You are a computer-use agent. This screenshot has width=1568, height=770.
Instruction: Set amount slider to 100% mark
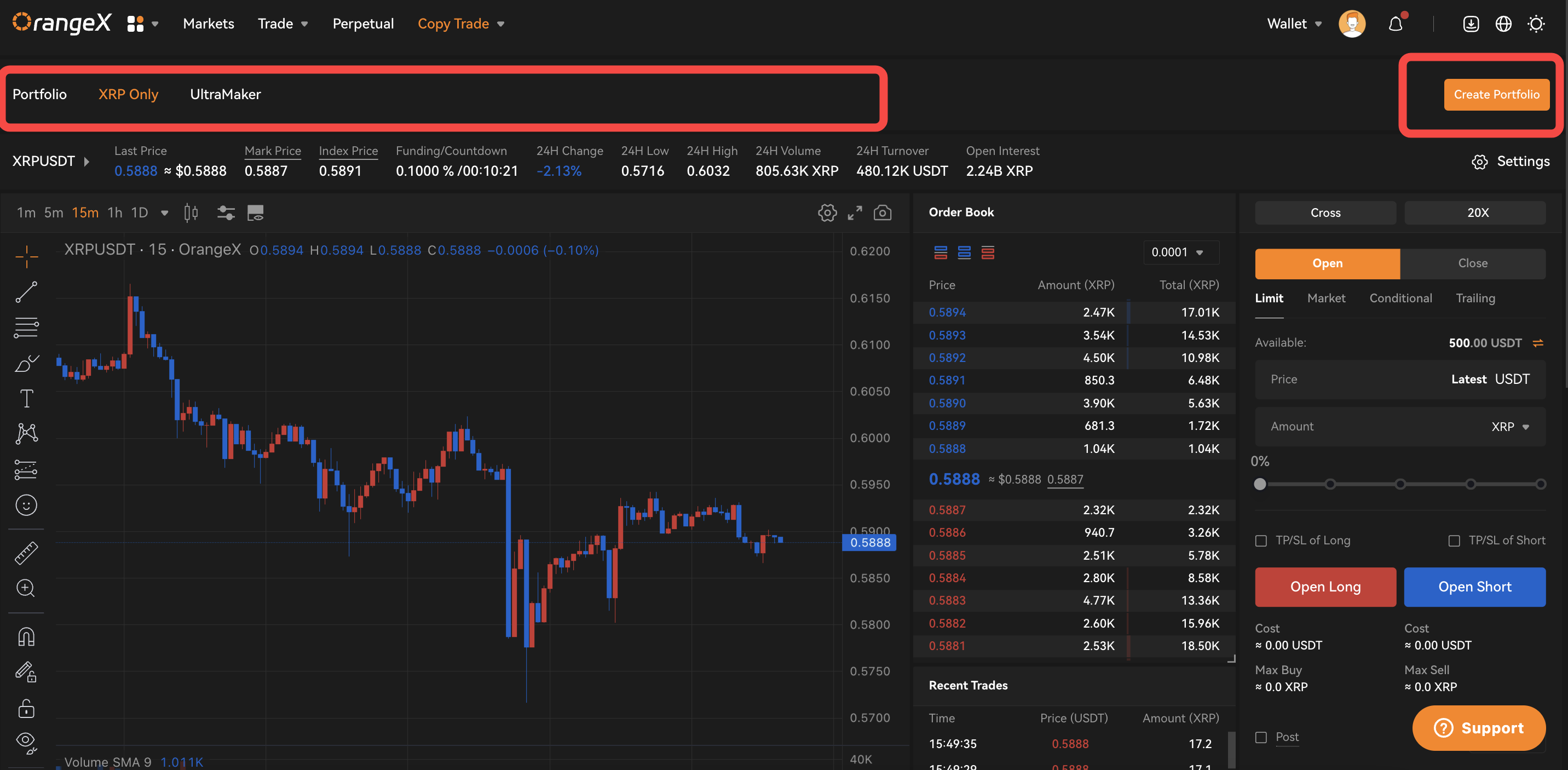coord(1541,485)
